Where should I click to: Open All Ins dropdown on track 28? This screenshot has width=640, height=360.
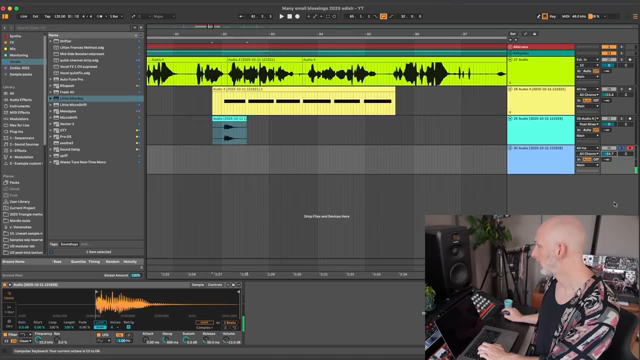click(x=587, y=89)
